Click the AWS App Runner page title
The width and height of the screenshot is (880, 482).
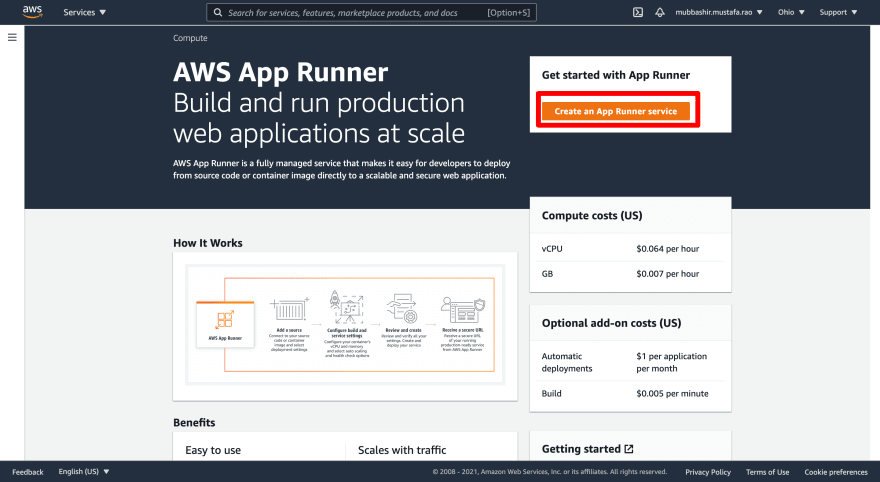point(281,72)
